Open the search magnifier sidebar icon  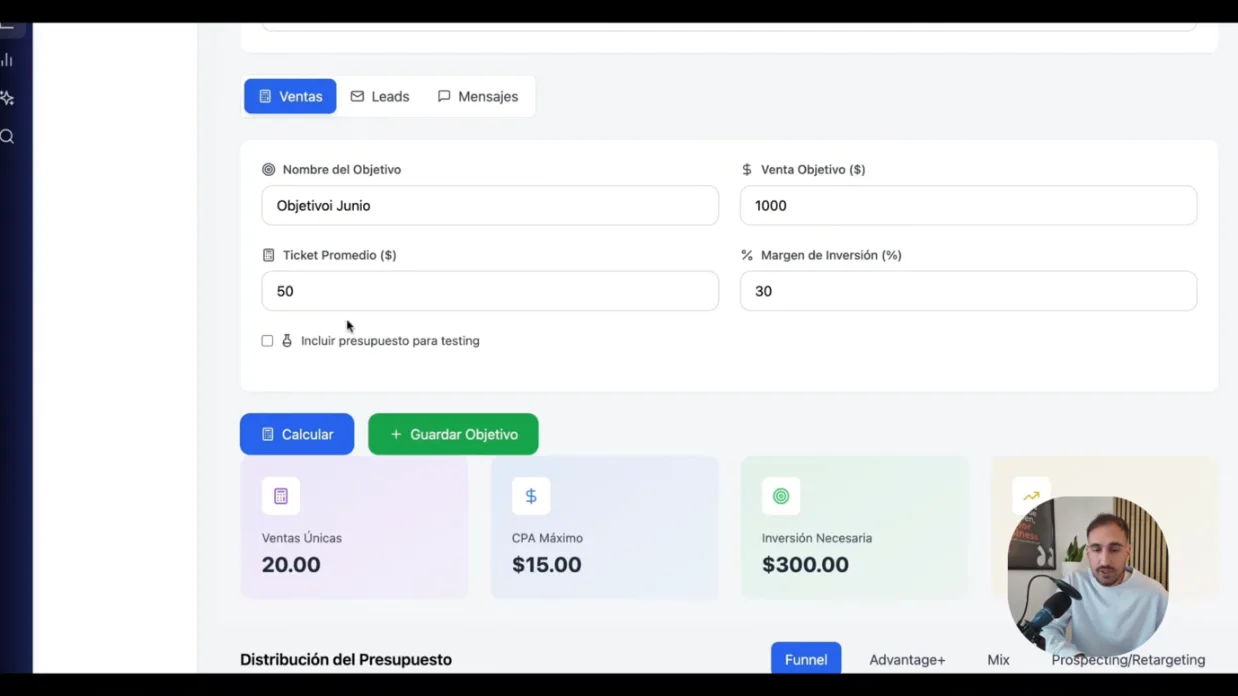(x=7, y=137)
